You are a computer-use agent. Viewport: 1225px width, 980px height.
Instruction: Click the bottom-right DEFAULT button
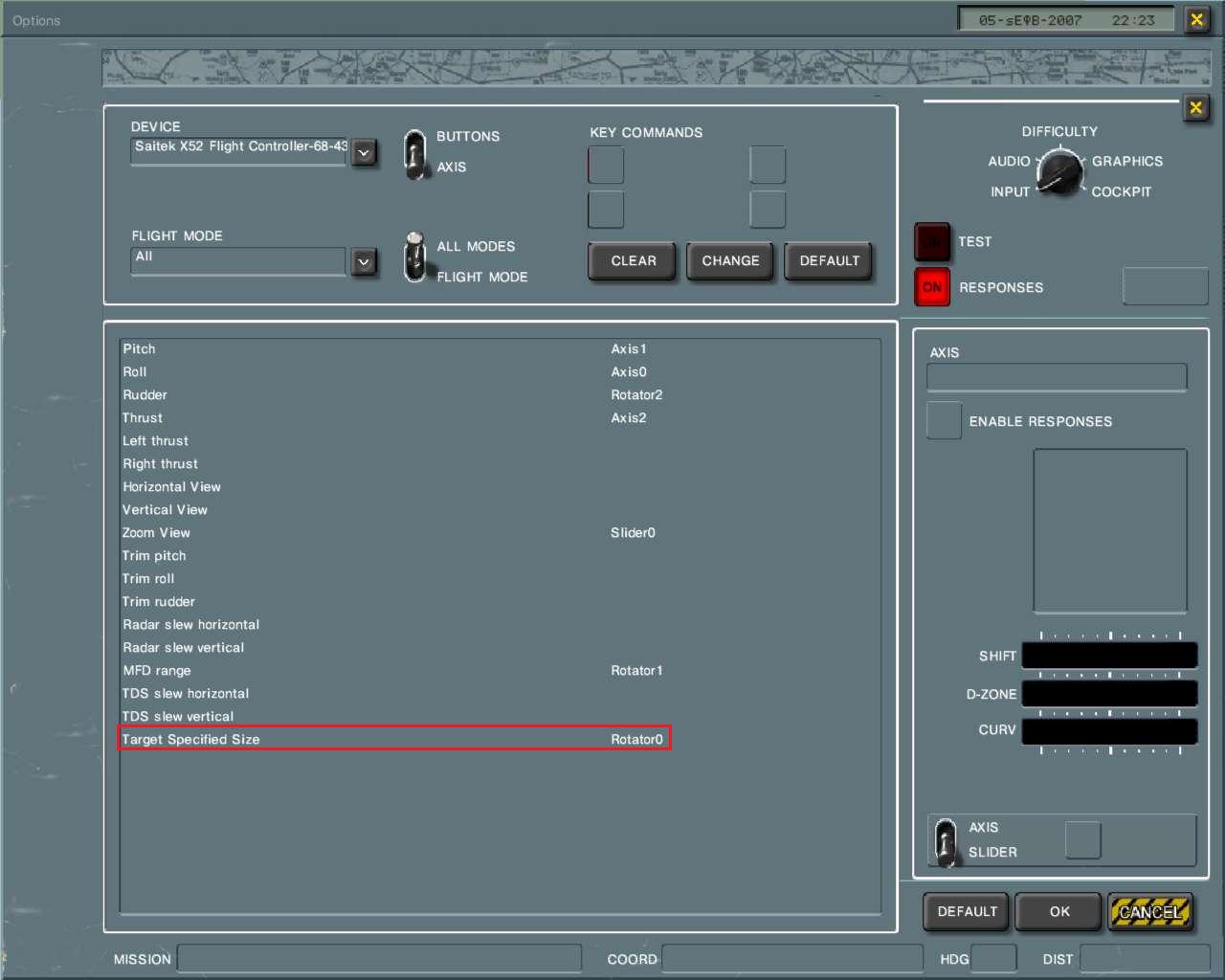(x=967, y=912)
